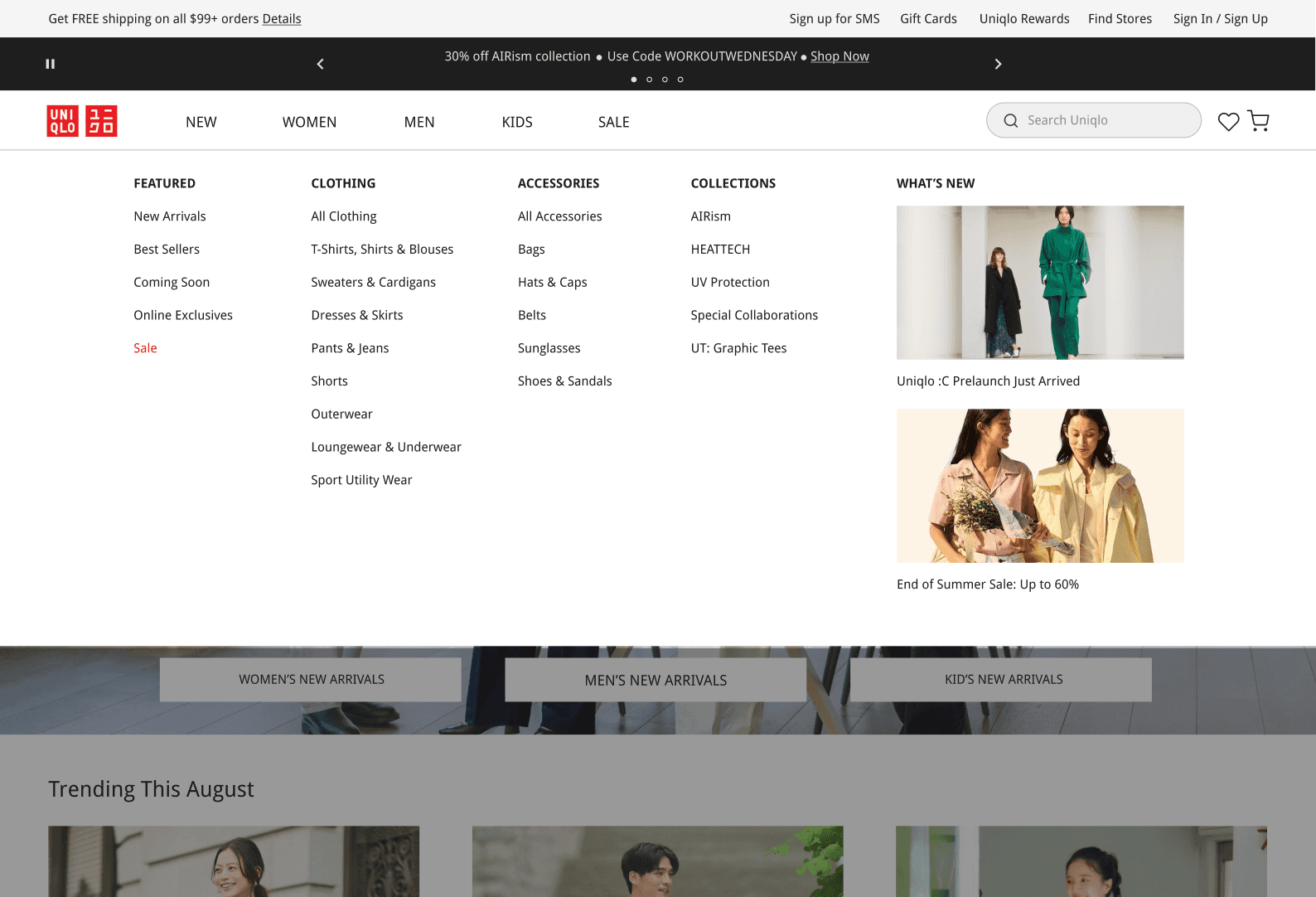Open the MEN navigation menu

tap(419, 122)
